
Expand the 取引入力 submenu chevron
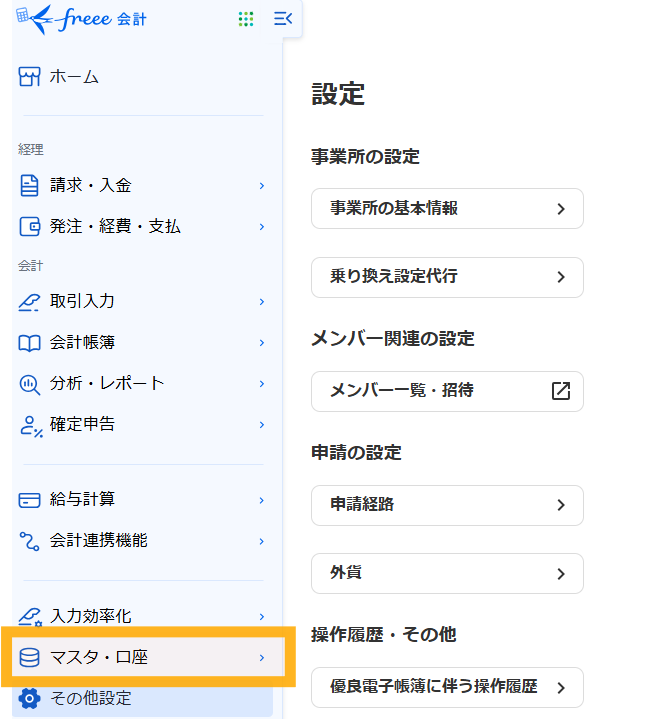click(x=262, y=302)
